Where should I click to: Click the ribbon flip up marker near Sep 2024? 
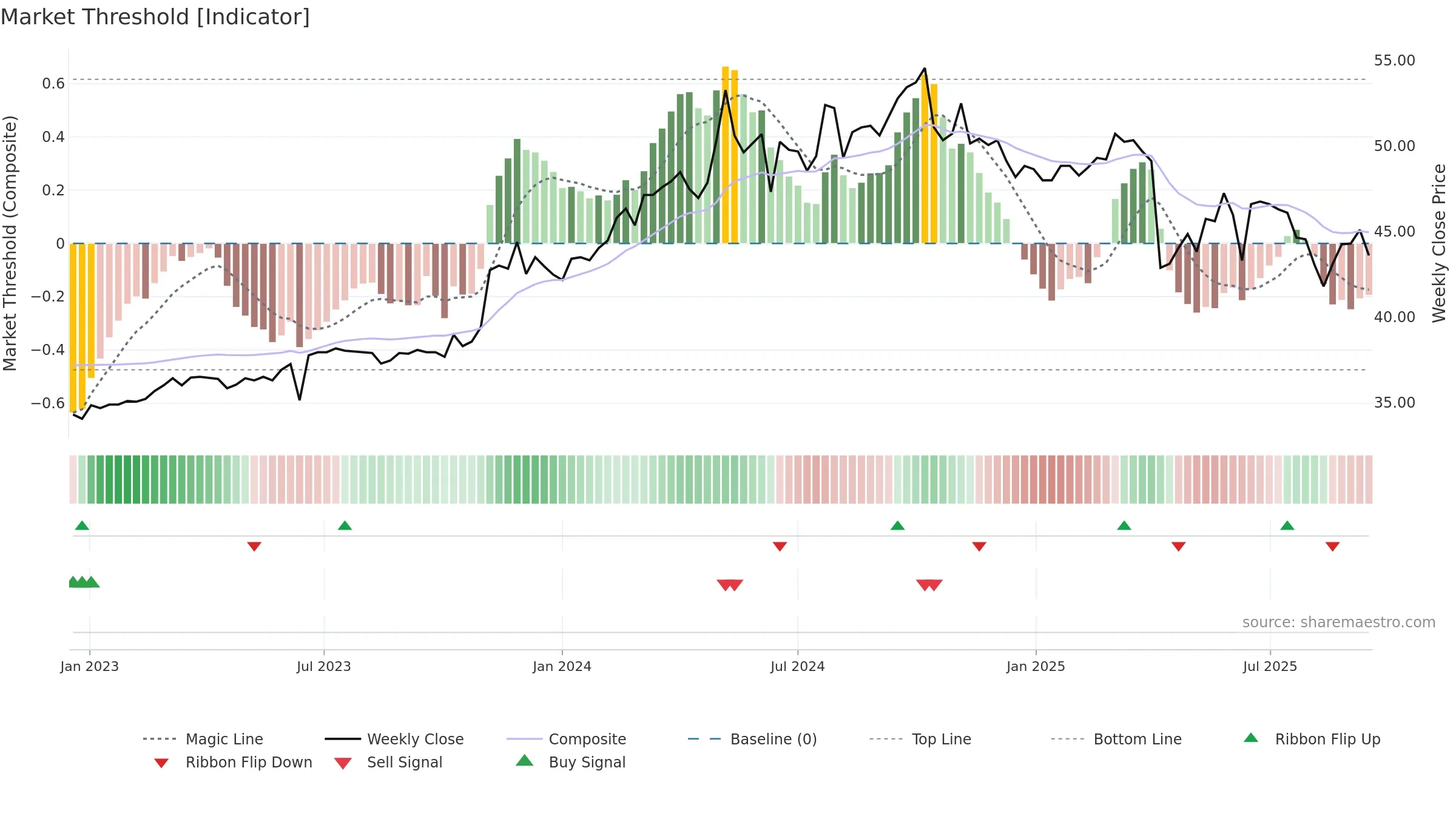point(898,525)
